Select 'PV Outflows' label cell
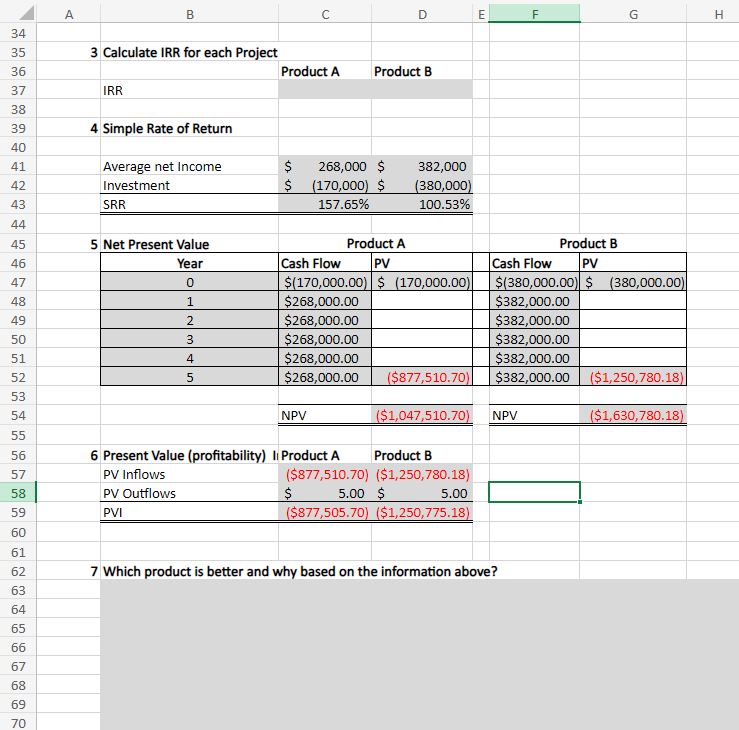Image resolution: width=739 pixels, height=730 pixels. point(189,493)
